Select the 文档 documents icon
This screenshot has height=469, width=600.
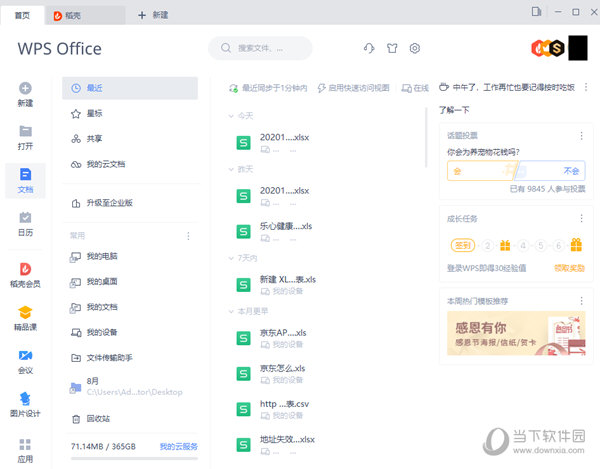pos(25,174)
